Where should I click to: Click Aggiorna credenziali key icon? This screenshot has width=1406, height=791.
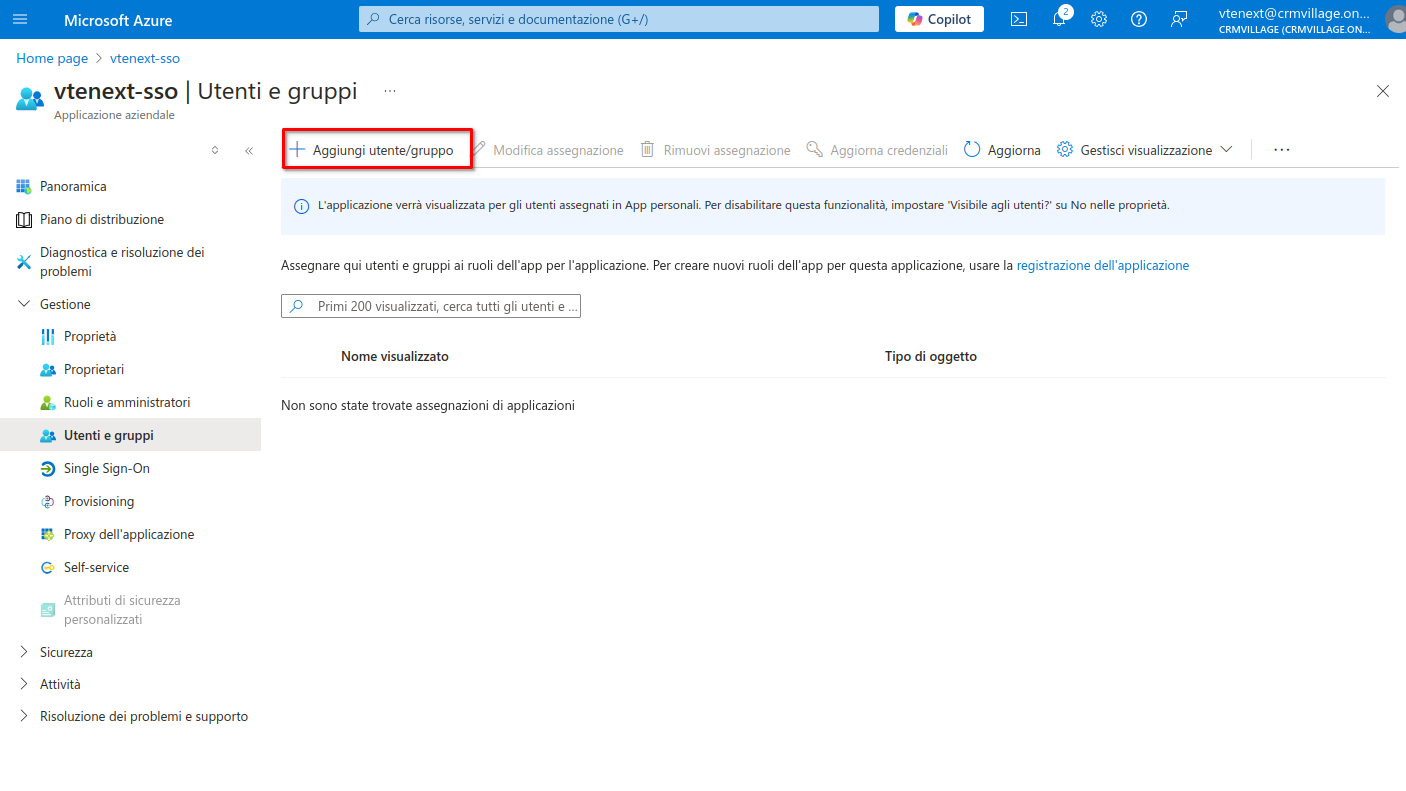[815, 150]
